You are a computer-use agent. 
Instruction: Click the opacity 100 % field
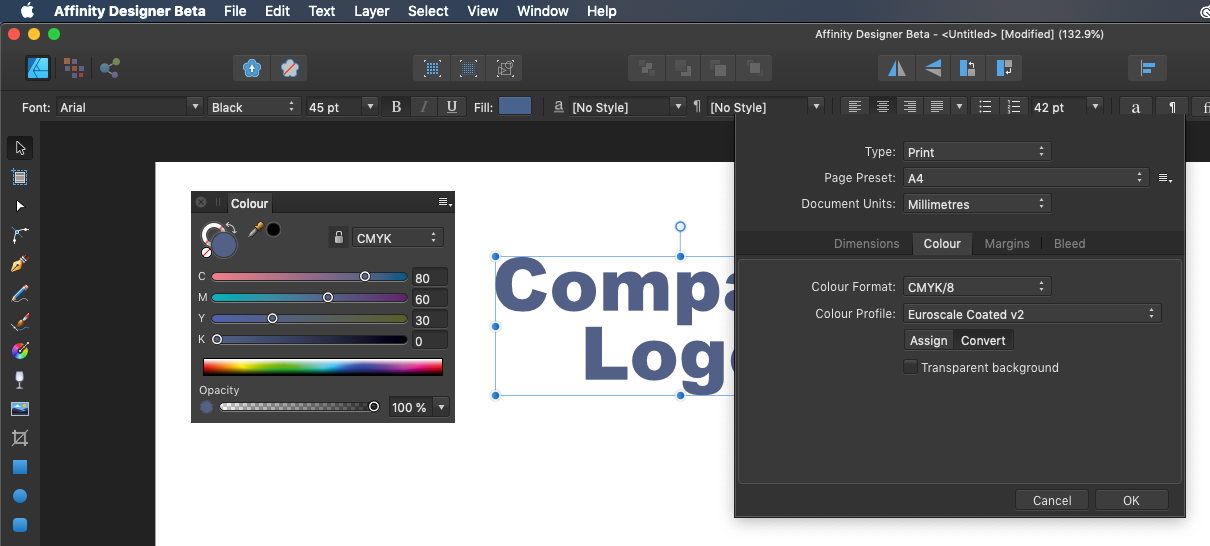point(410,407)
